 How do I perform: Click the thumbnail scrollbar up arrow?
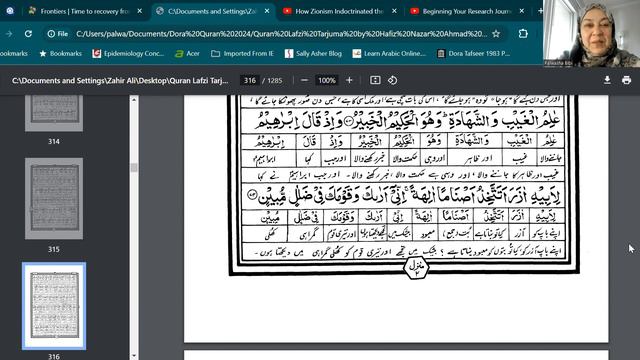[134, 100]
